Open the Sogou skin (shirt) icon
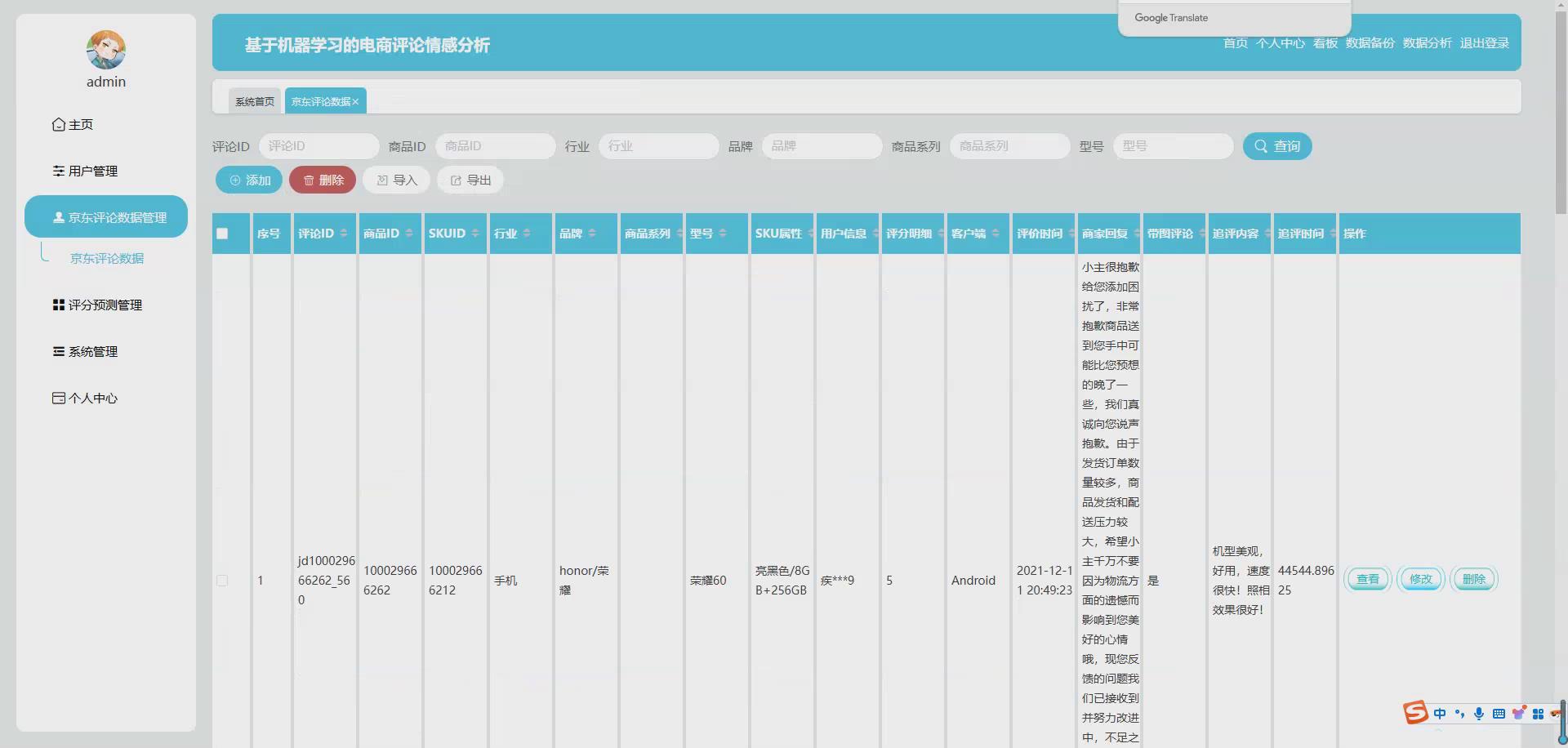Image resolution: width=1568 pixels, height=748 pixels. 1518,714
